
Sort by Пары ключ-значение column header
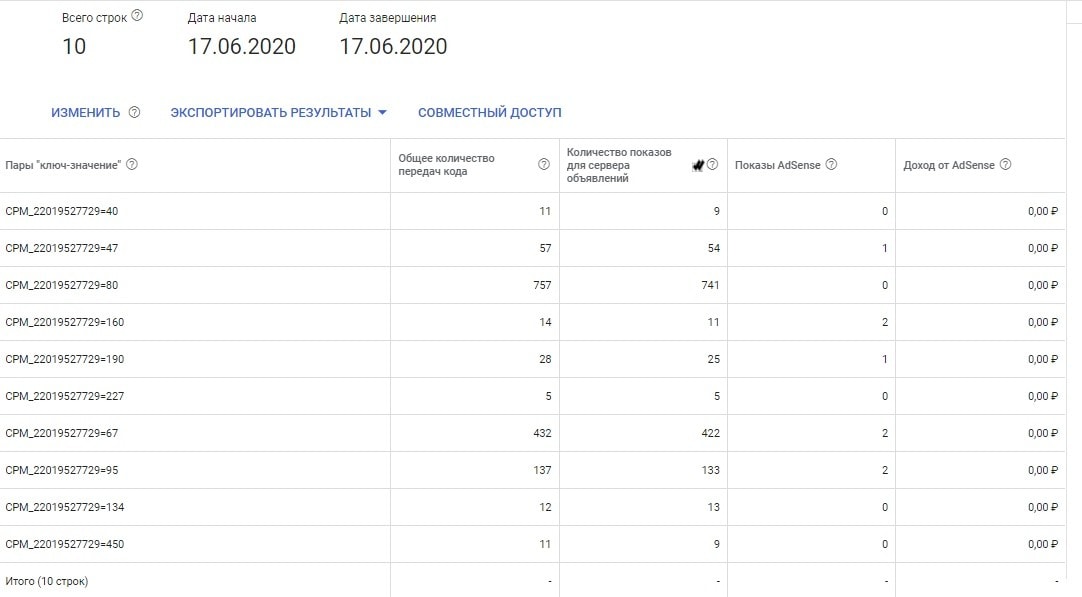[x=63, y=165]
